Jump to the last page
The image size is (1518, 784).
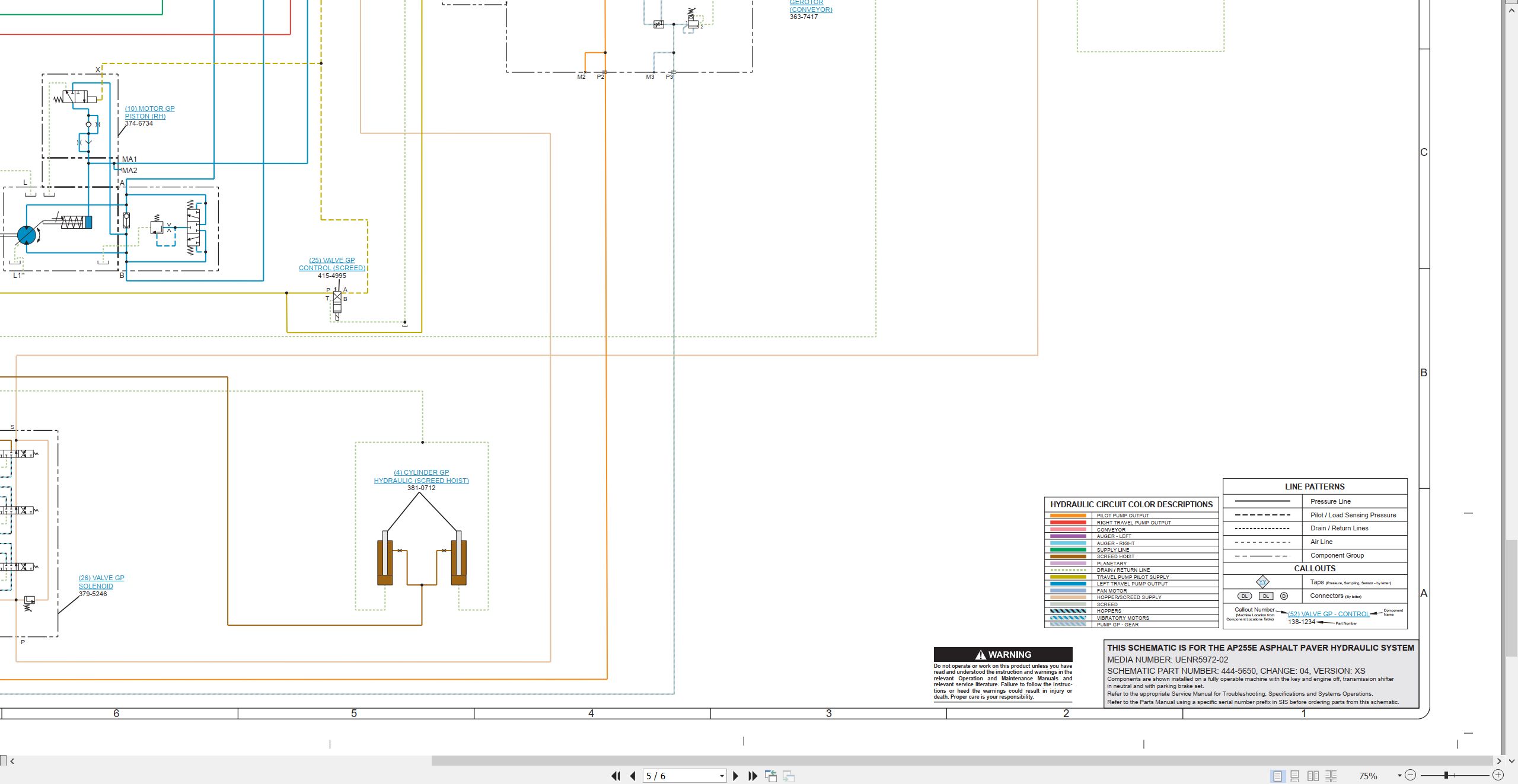click(753, 776)
